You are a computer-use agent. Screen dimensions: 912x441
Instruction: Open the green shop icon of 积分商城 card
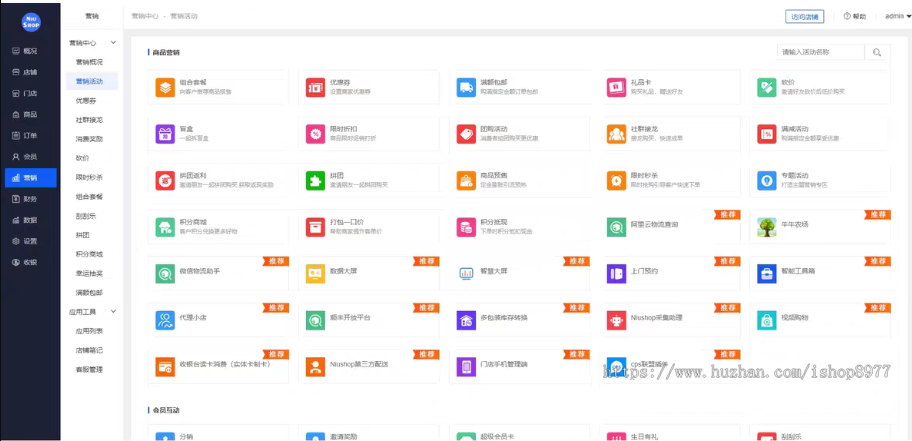point(165,227)
